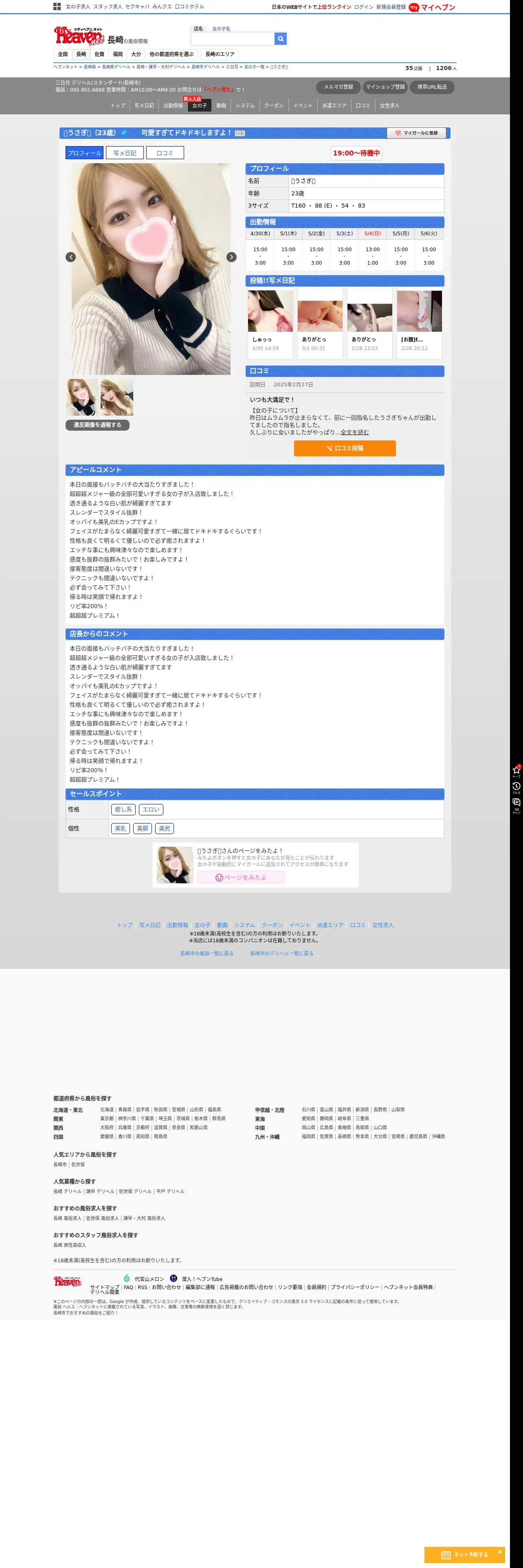
Task: Click the 潜入!ヘブンTube H icon
Action: [x=174, y=1278]
